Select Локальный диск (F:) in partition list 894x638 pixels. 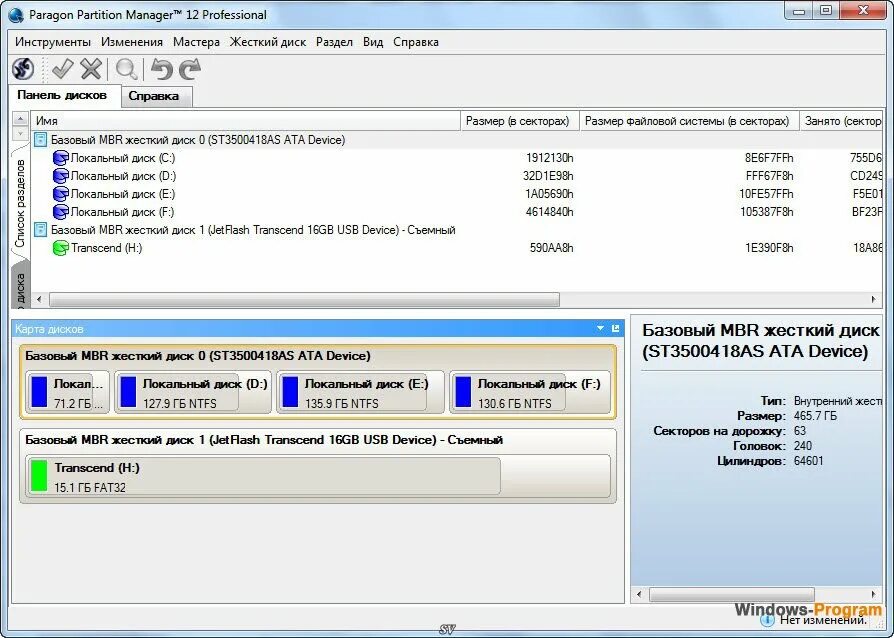pyautogui.click(x=122, y=212)
